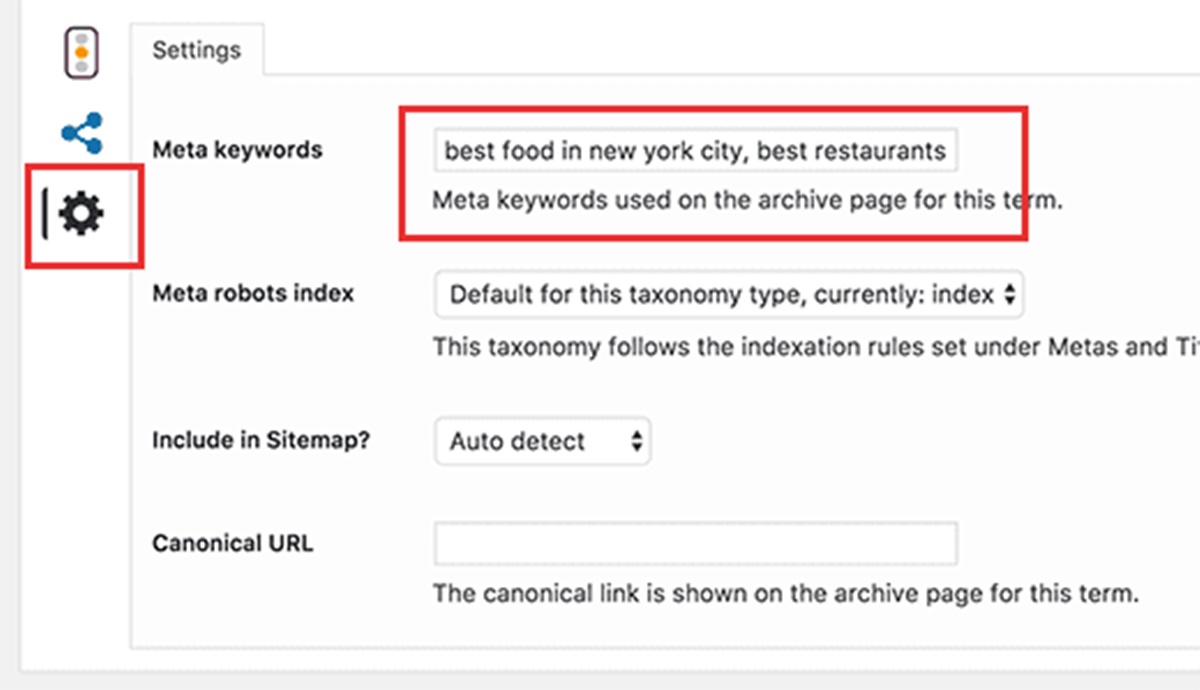The width and height of the screenshot is (1200, 690).
Task: Click the orange light in traffic light icon
Action: pos(81,52)
